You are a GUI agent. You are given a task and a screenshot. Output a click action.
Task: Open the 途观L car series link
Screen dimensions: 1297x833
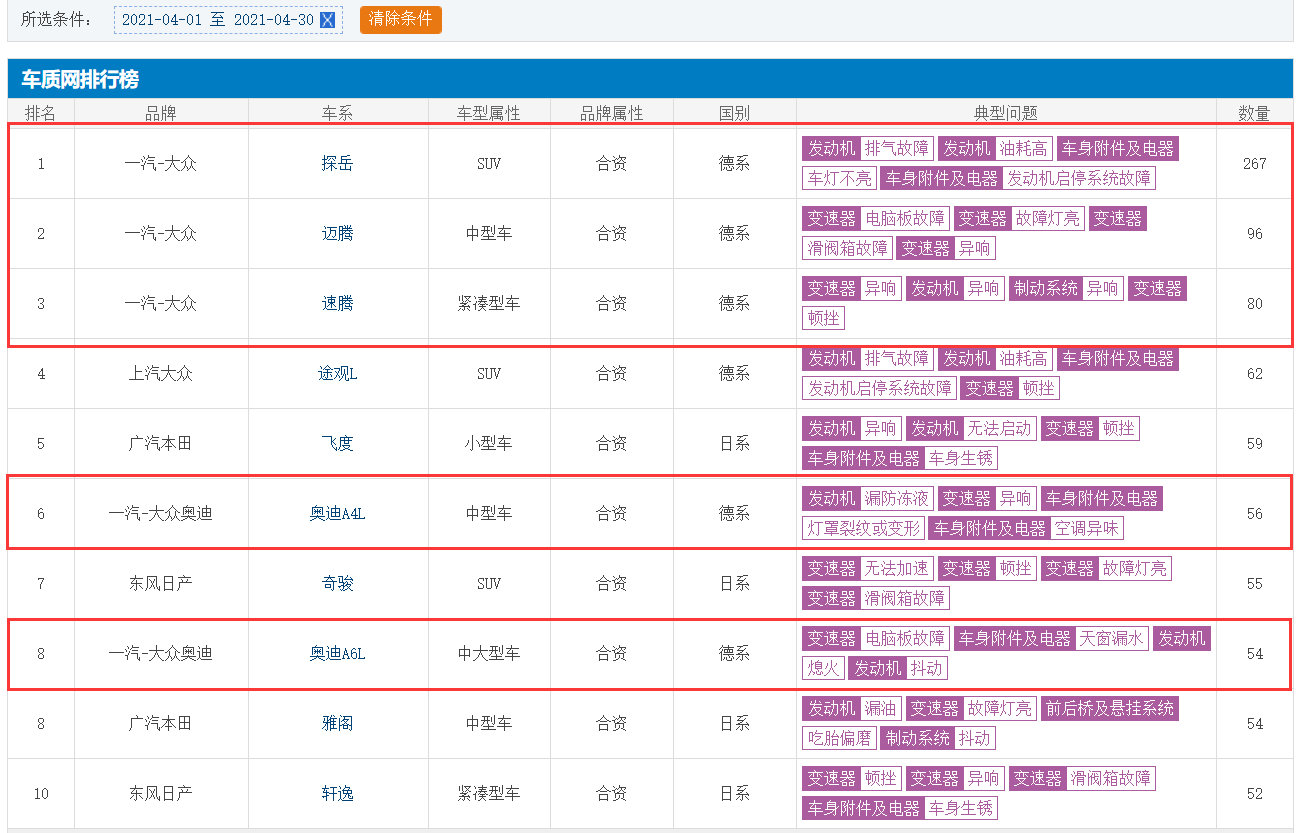coord(338,374)
